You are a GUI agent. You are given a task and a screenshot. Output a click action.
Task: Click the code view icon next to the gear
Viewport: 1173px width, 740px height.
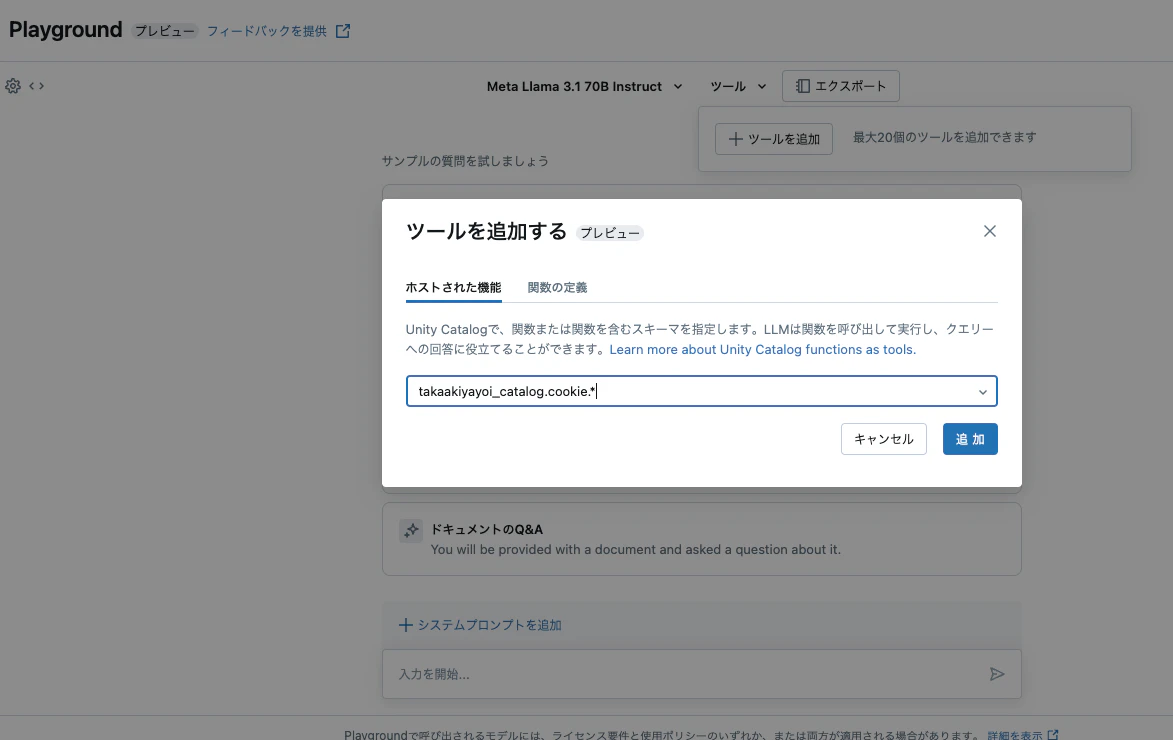37,86
